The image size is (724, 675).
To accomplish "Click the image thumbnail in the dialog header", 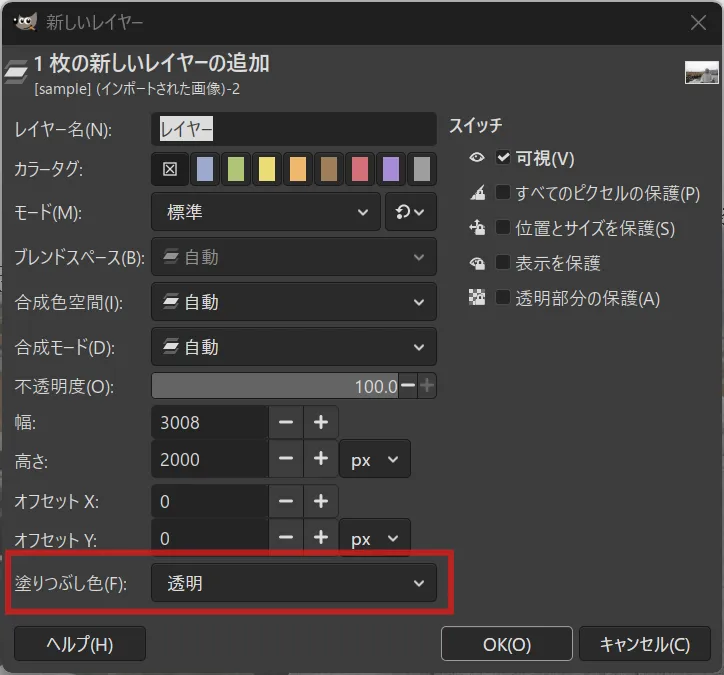I will [x=701, y=73].
